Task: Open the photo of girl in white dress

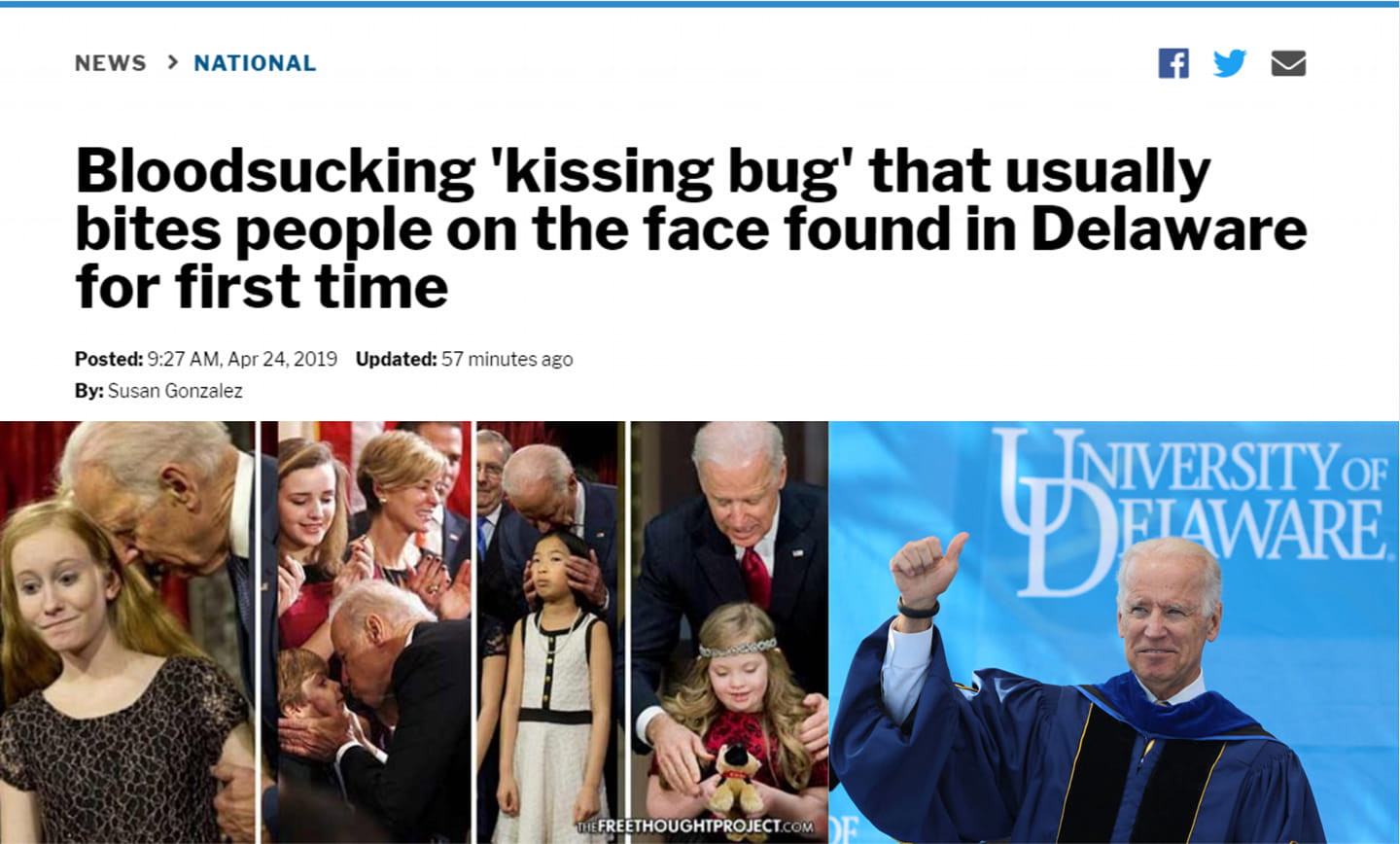Action: click(549, 632)
